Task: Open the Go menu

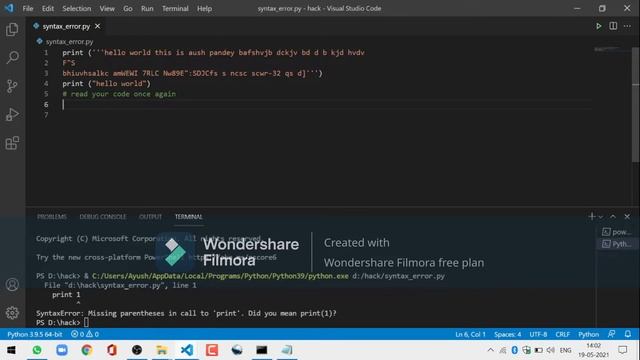Action: (128, 8)
